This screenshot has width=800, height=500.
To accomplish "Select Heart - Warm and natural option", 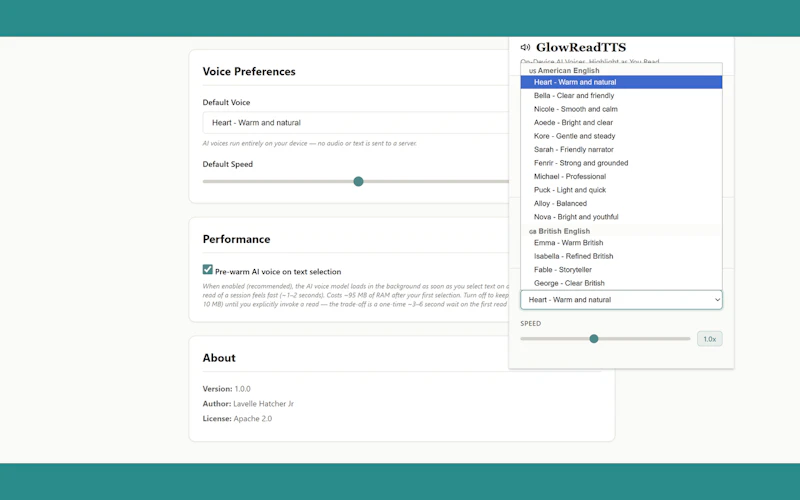I will [x=621, y=82].
